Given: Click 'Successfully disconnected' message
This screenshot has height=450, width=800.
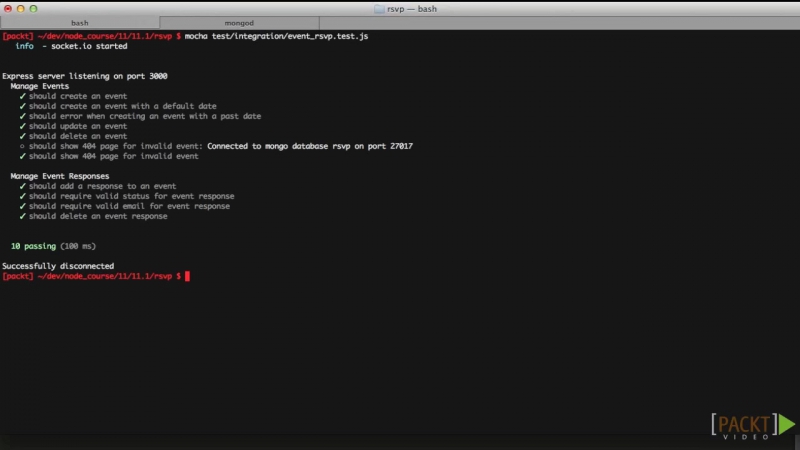Looking at the screenshot, I should pyautogui.click(x=58, y=266).
